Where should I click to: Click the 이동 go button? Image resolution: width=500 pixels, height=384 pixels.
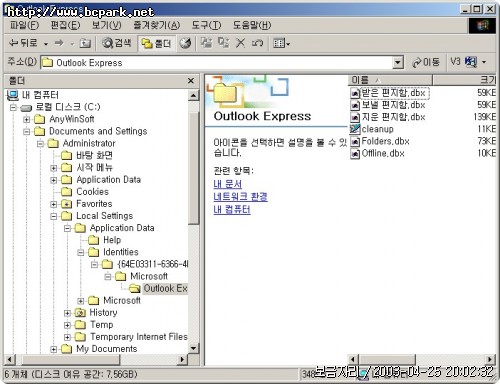point(426,62)
